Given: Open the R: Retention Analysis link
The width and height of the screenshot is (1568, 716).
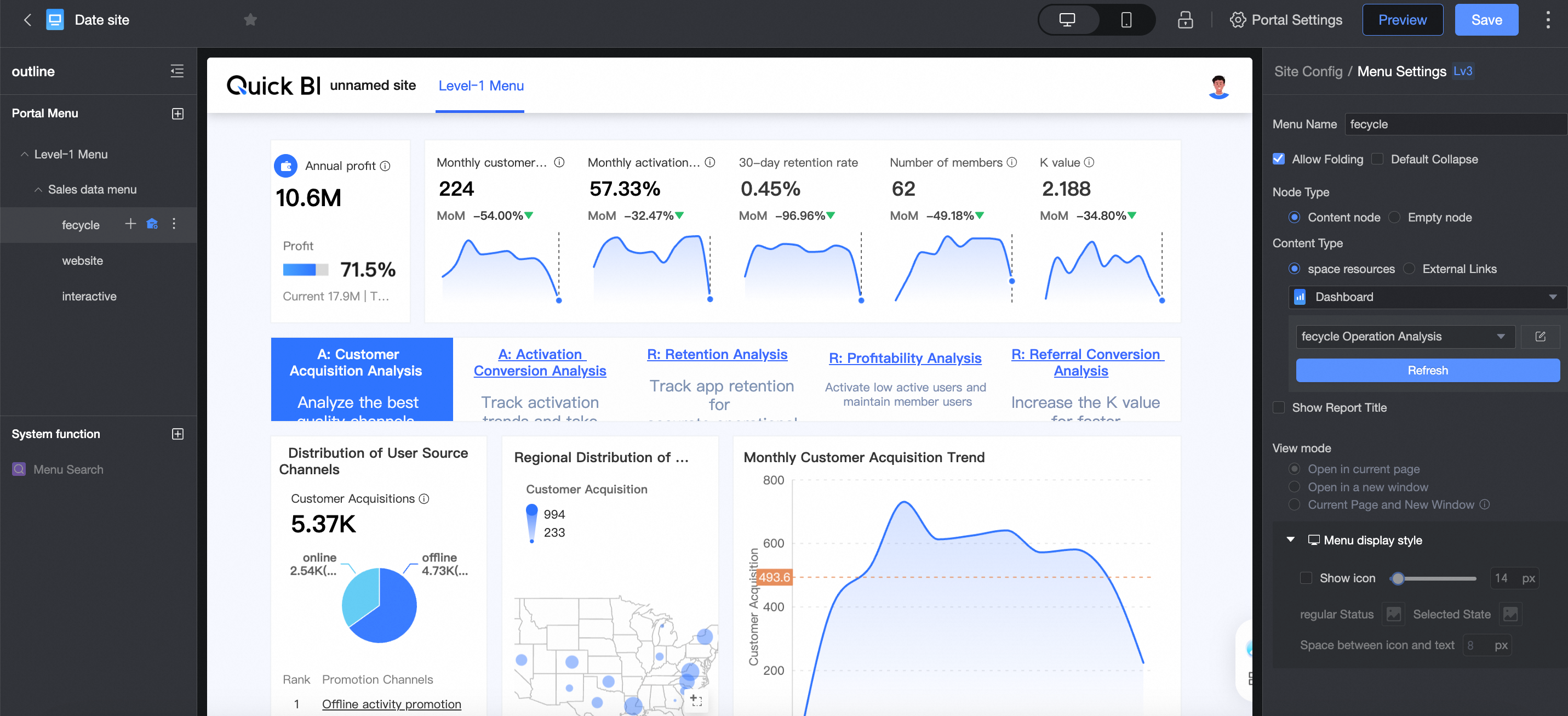Looking at the screenshot, I should click(x=717, y=355).
